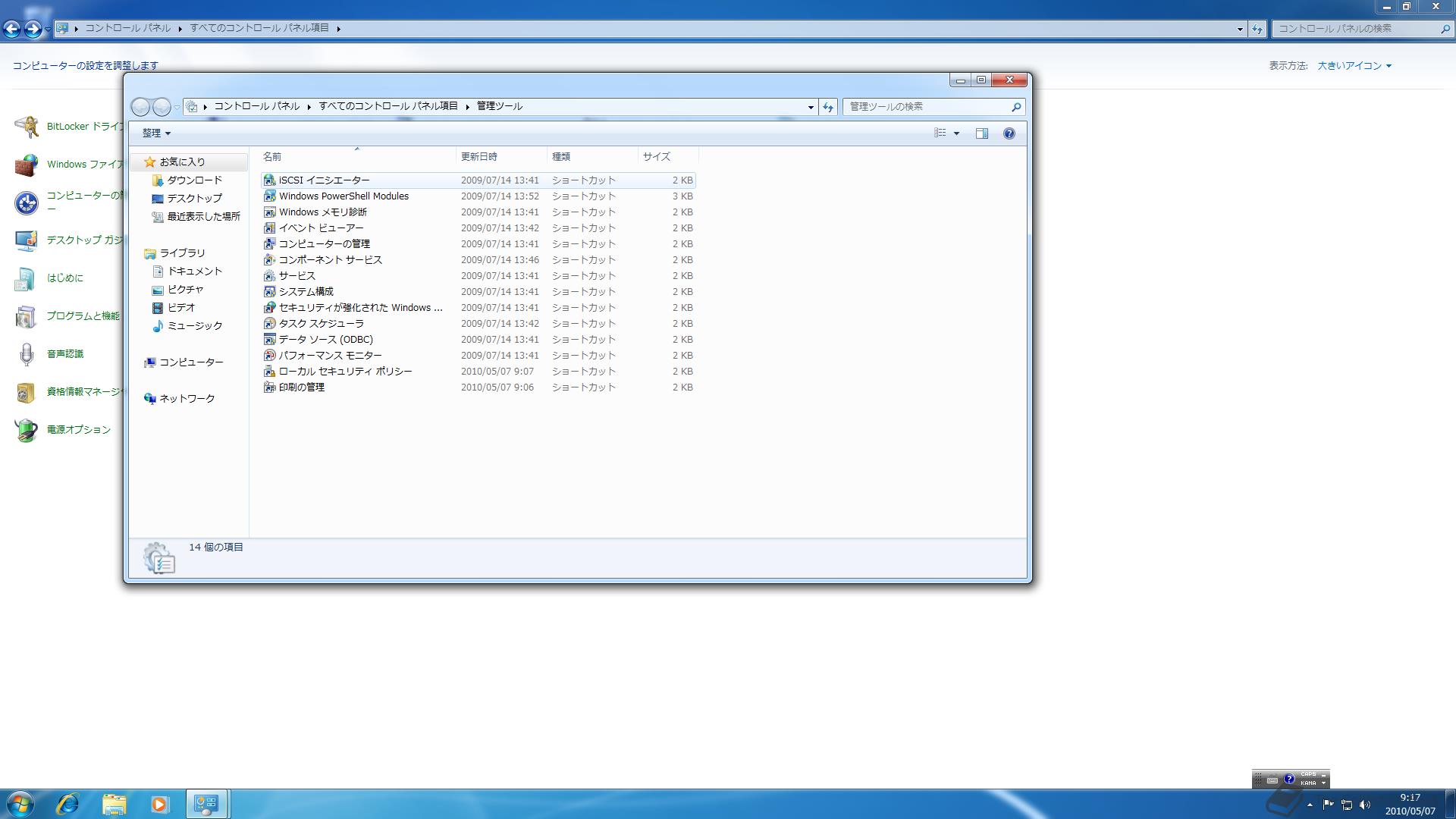Viewport: 1456px width, 819px height.
Task: Select the イベント ビューアー shortcut icon
Action: tap(269, 228)
